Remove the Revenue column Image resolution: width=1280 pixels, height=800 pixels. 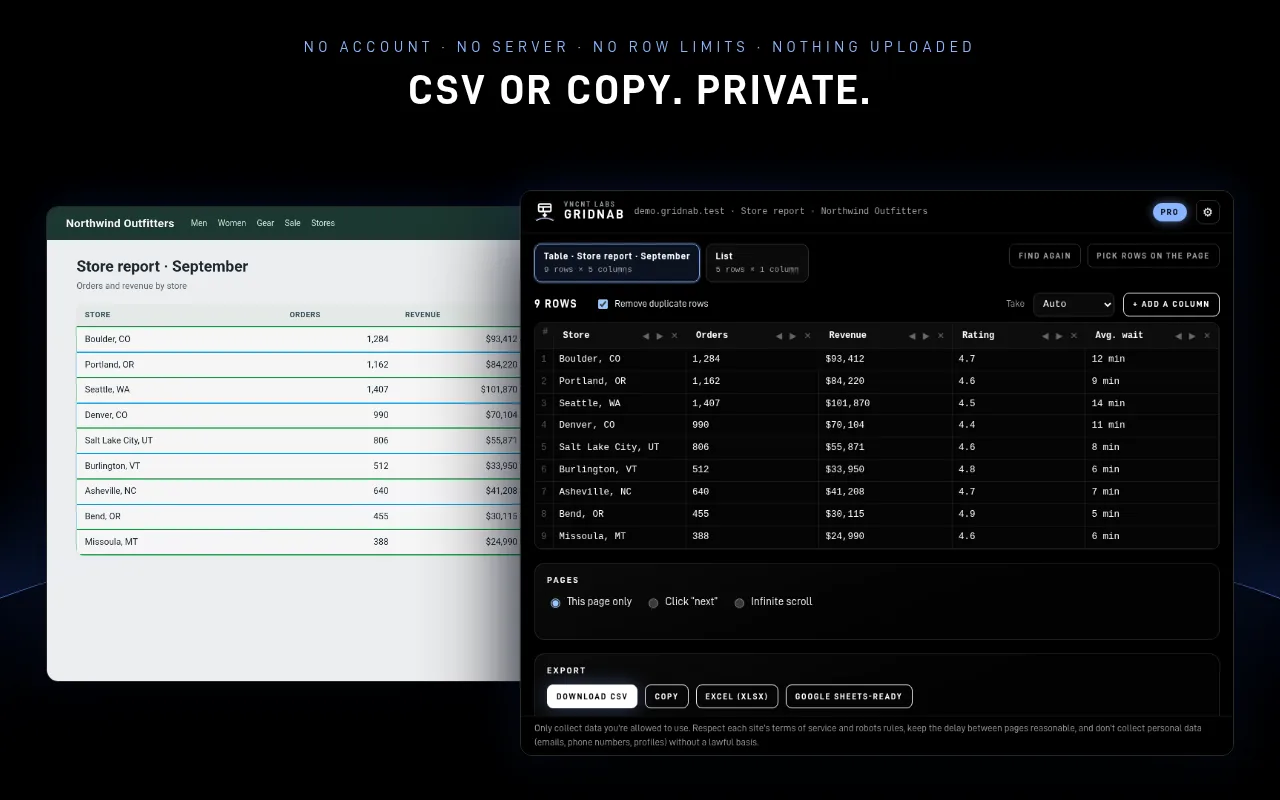(940, 336)
